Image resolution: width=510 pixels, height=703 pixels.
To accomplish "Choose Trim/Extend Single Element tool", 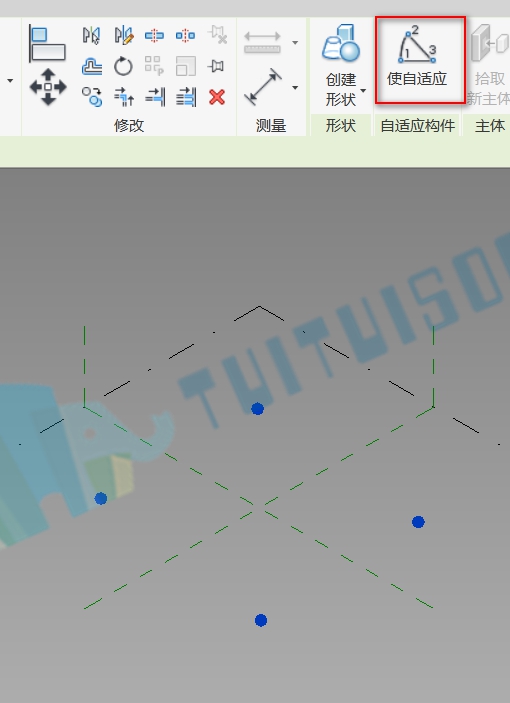I will [x=155, y=97].
